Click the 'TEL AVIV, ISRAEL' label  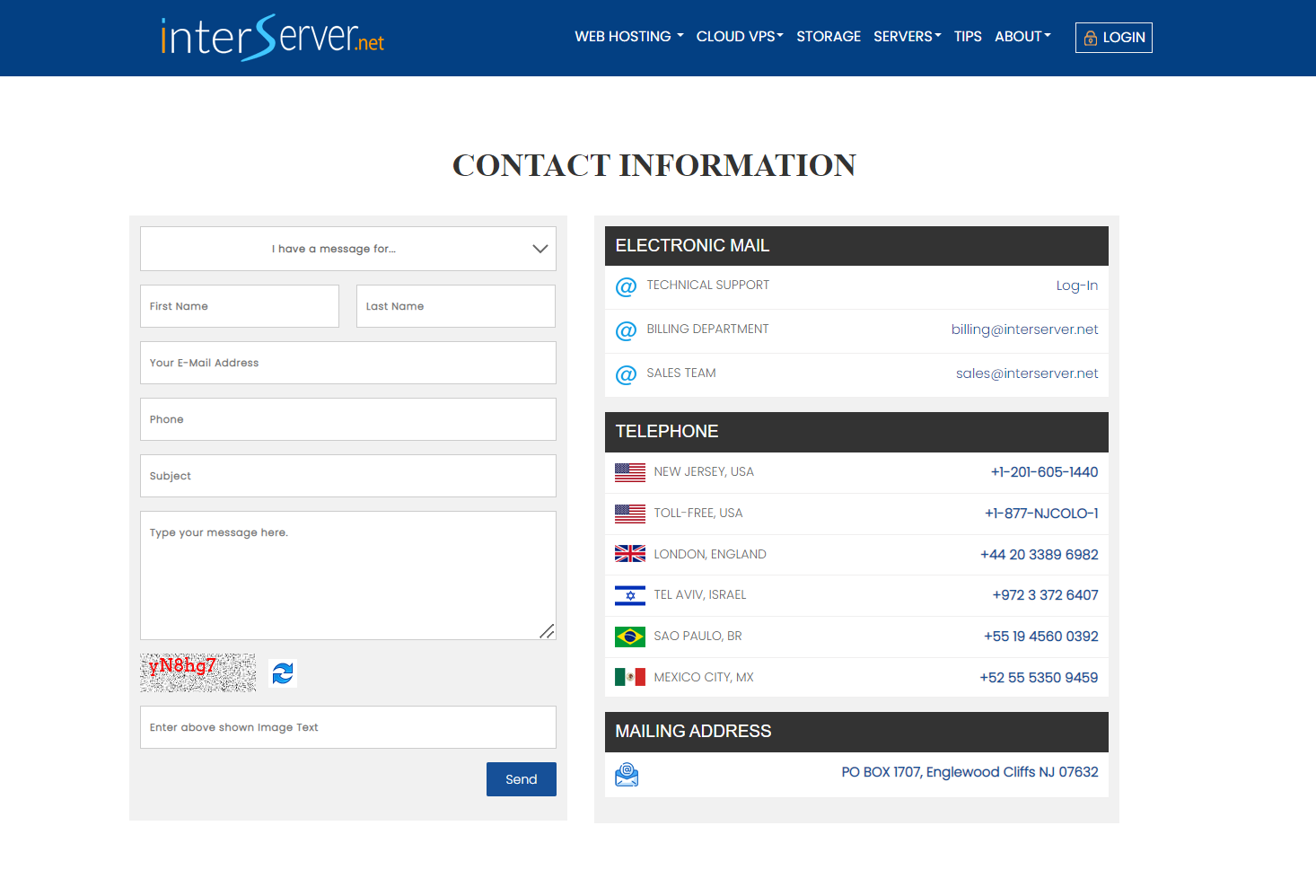point(700,595)
